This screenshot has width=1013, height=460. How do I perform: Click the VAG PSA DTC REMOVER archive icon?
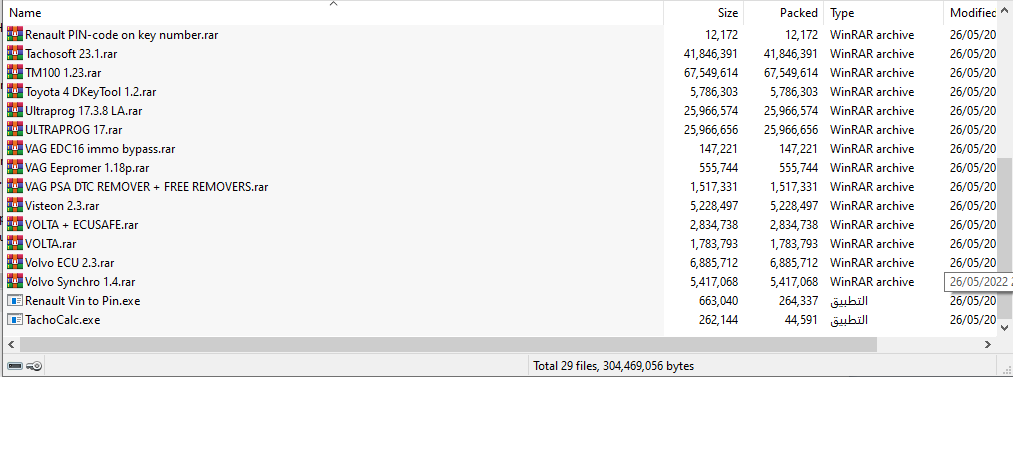(15, 187)
